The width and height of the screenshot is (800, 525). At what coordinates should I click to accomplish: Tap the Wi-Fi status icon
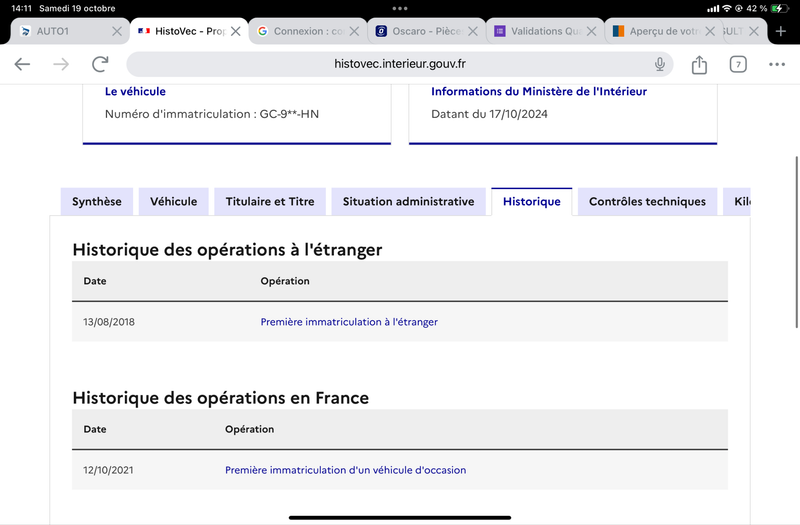coord(727,8)
